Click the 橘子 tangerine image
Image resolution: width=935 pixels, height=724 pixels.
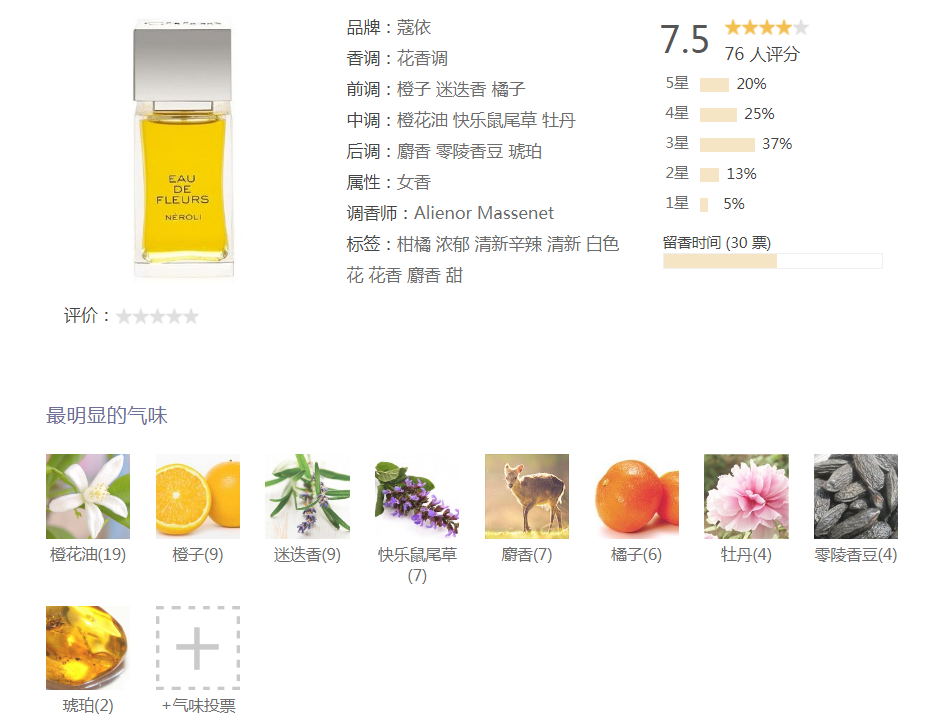coord(636,496)
